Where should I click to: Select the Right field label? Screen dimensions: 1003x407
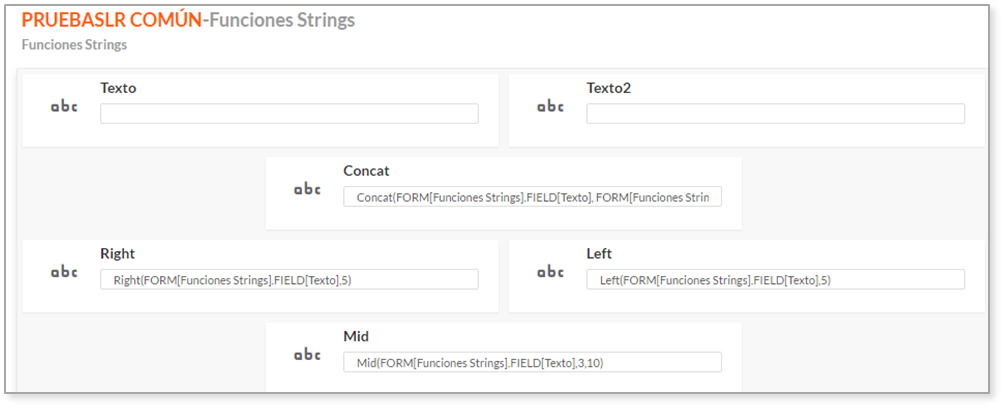(x=118, y=253)
